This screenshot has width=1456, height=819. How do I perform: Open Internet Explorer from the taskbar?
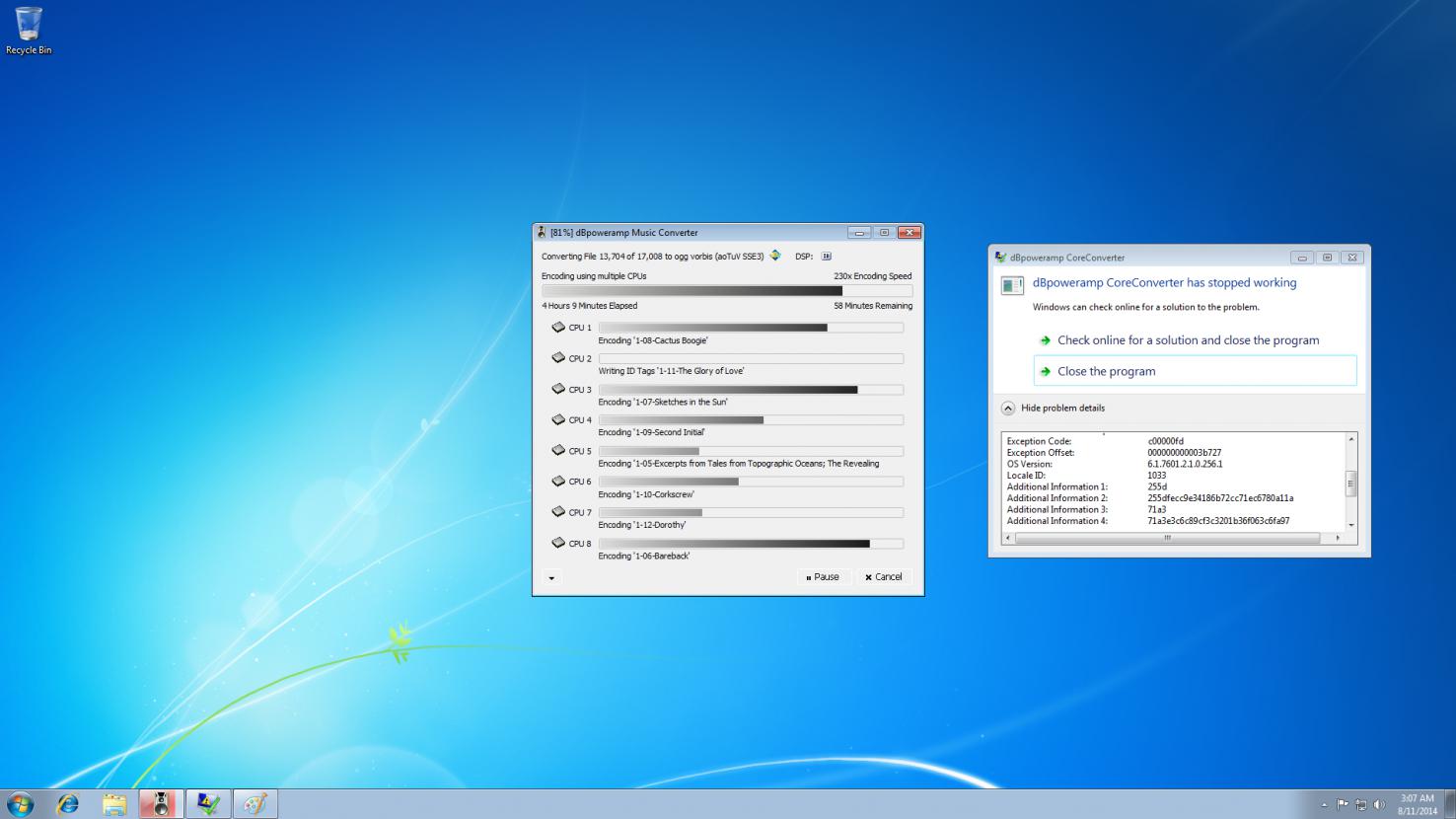click(x=68, y=804)
